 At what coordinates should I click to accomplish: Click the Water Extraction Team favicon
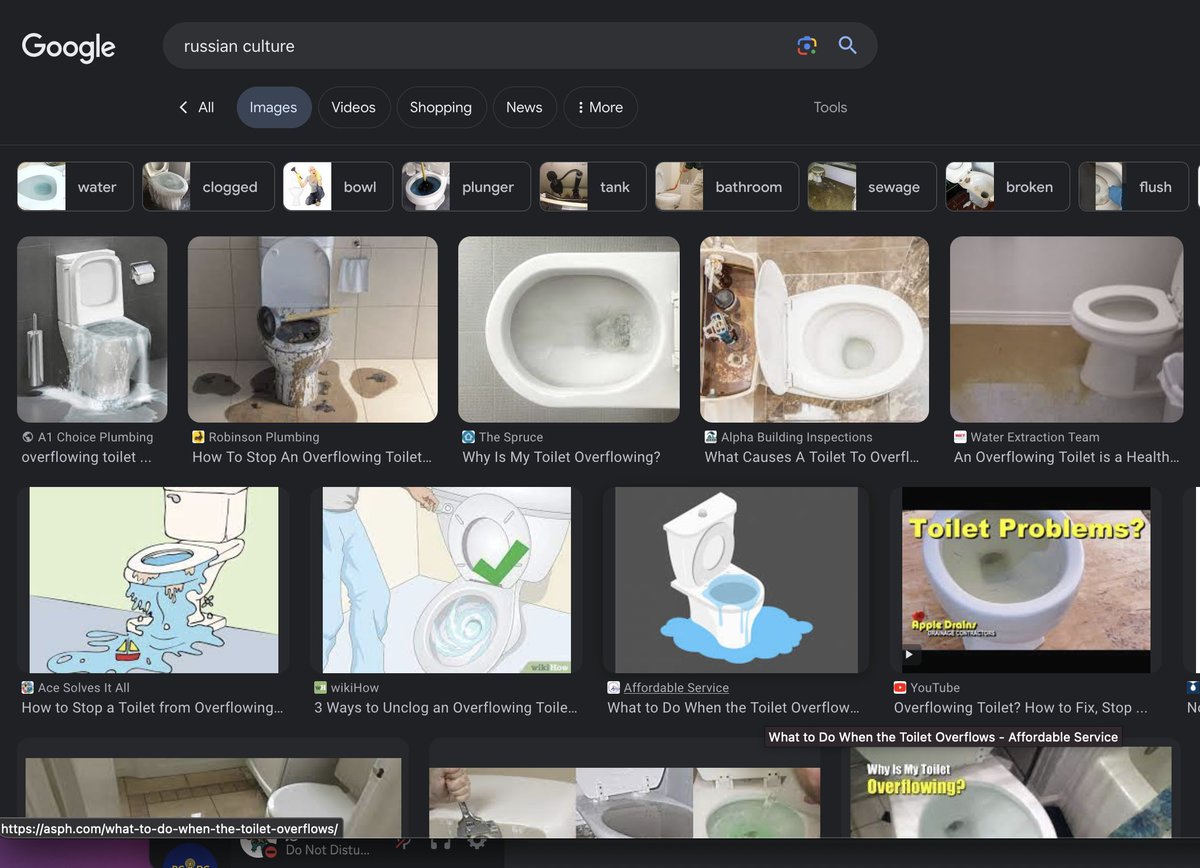960,437
